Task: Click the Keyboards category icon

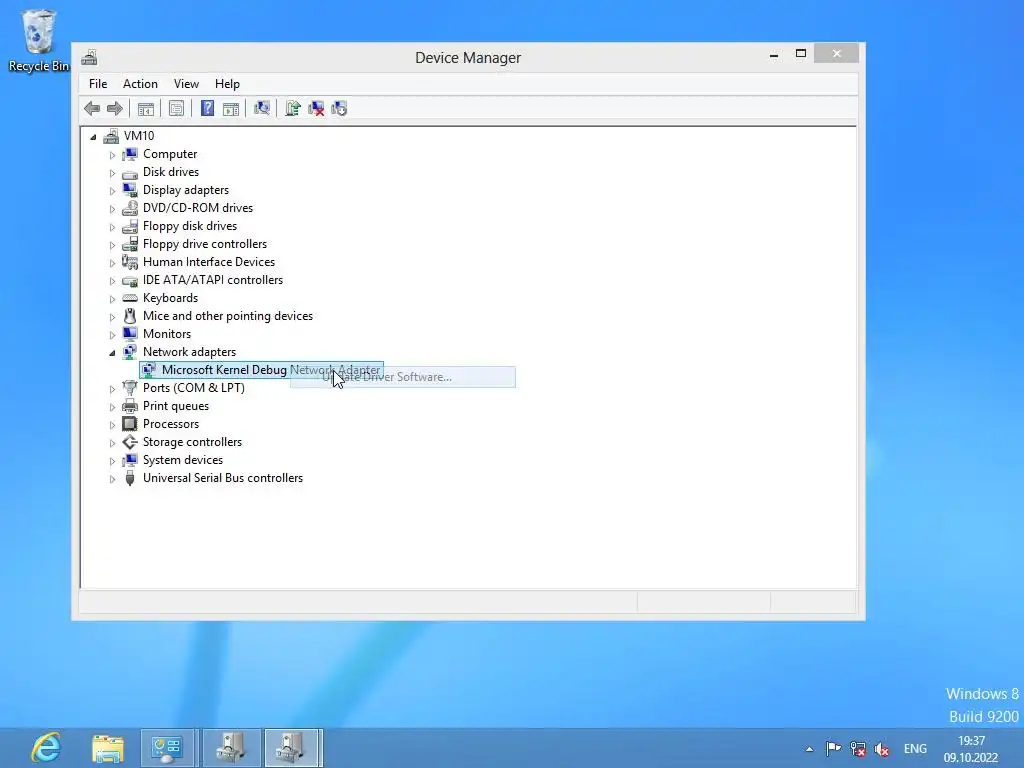Action: click(130, 298)
